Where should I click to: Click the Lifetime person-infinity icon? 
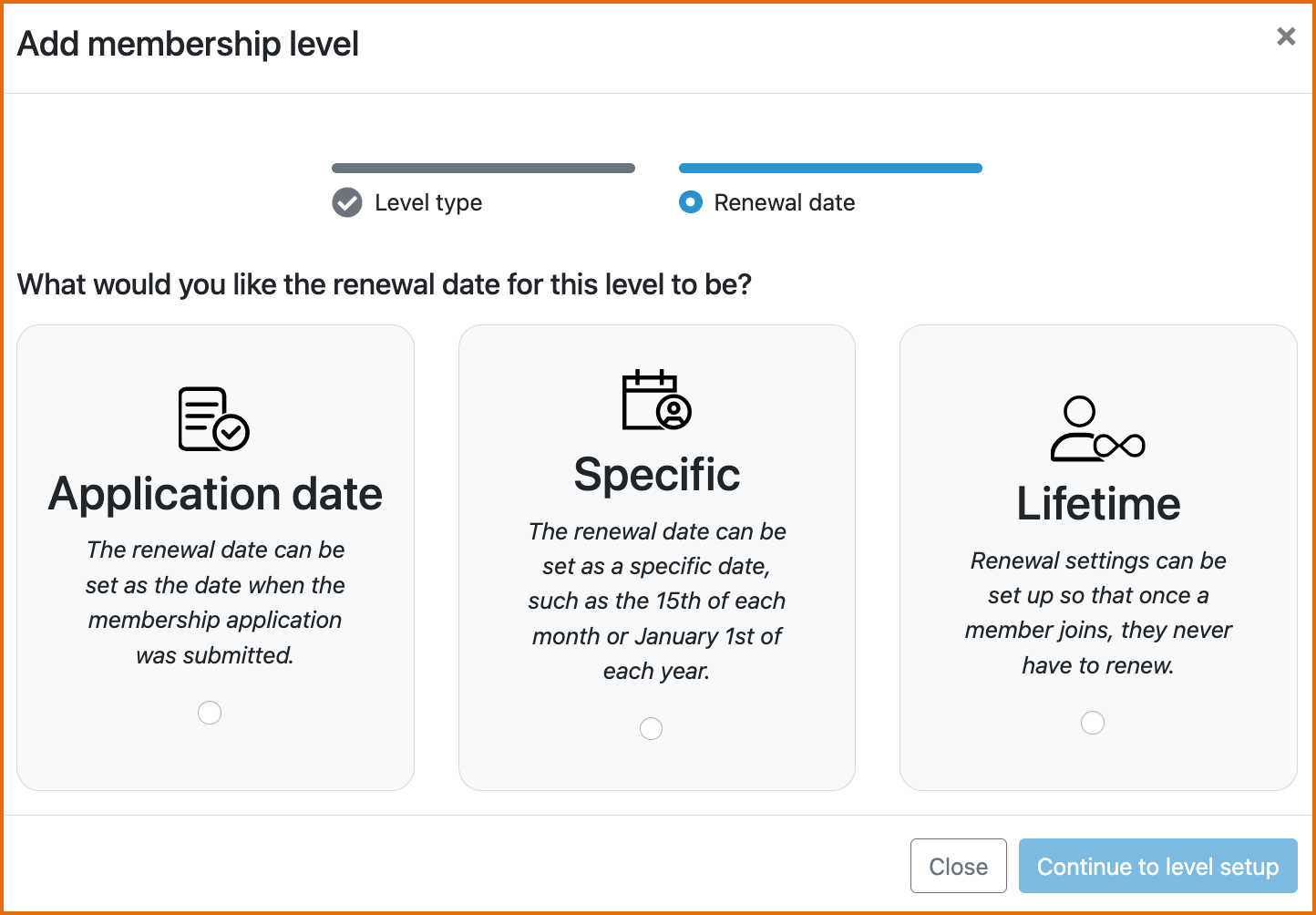pos(1097,428)
